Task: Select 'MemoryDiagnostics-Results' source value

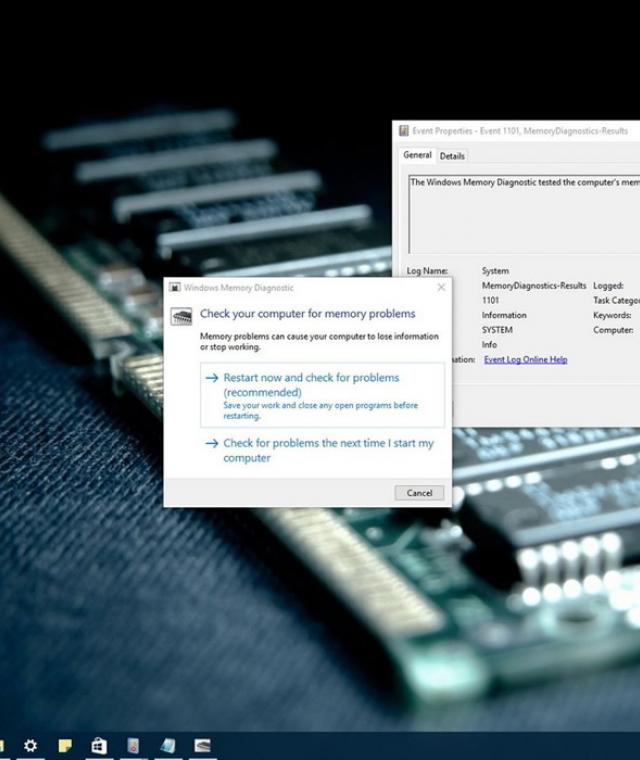Action: (x=534, y=285)
